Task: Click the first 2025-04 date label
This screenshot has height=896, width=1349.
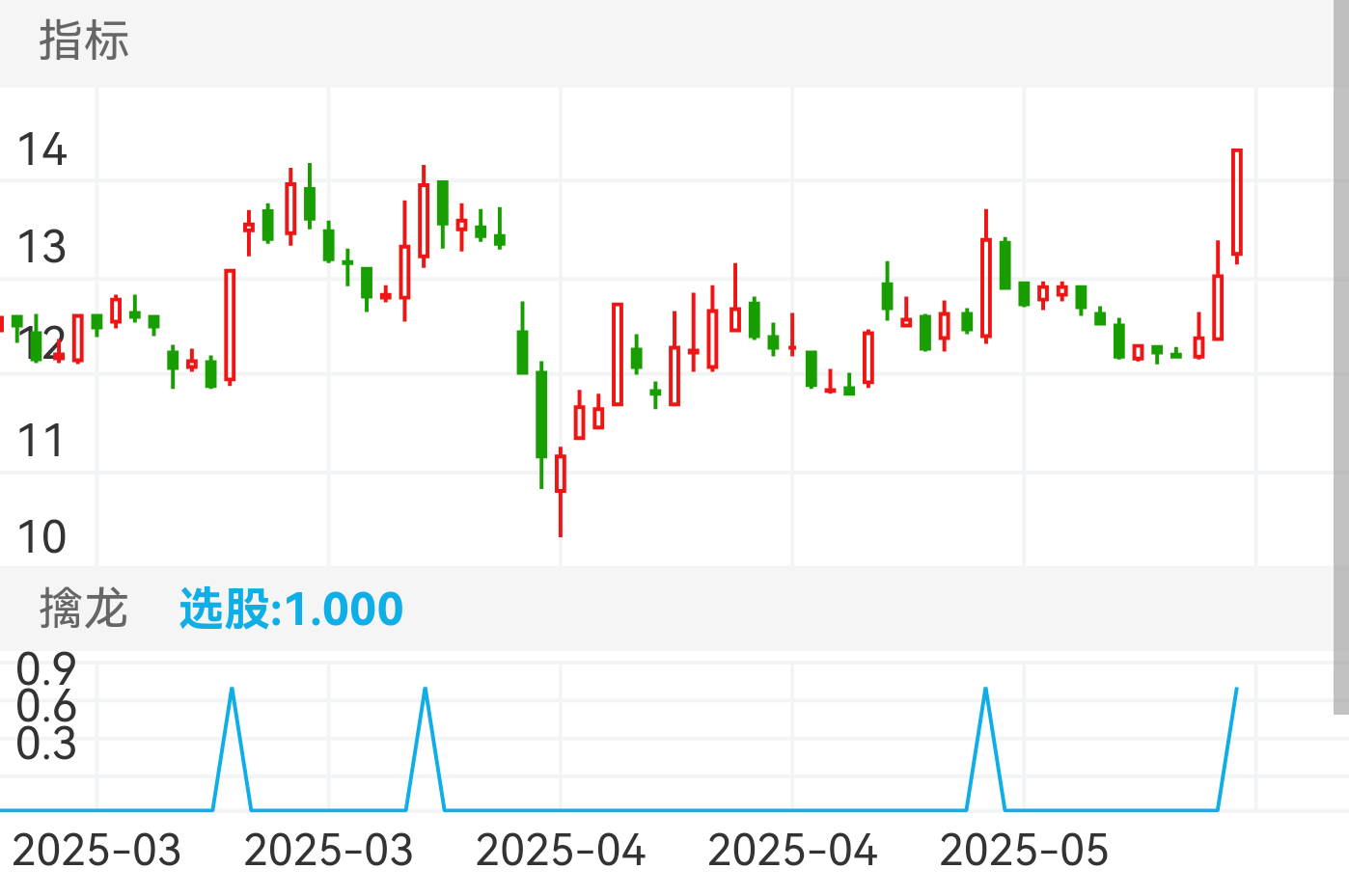Action: coord(561,851)
